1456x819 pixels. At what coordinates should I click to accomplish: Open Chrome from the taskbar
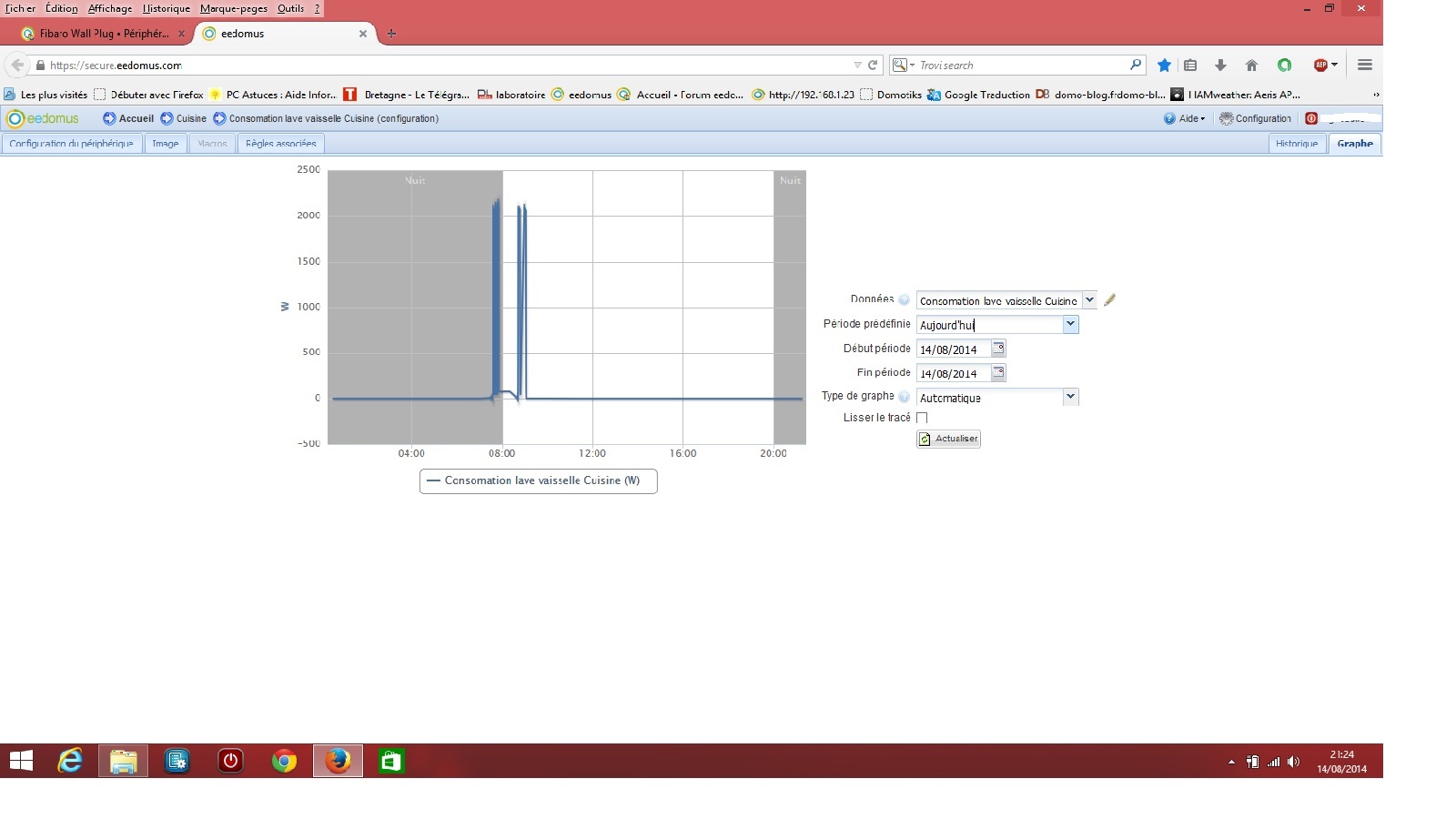coord(284,761)
